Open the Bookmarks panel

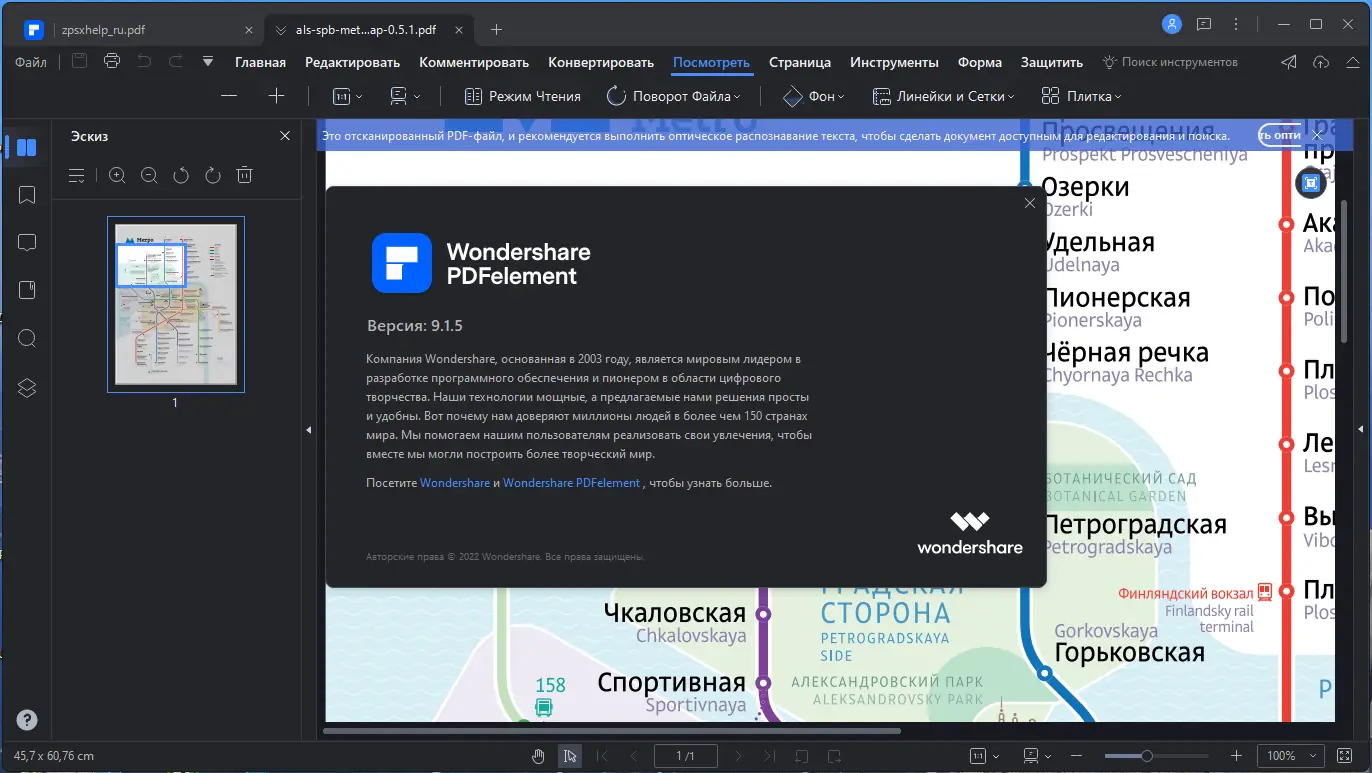coord(26,195)
